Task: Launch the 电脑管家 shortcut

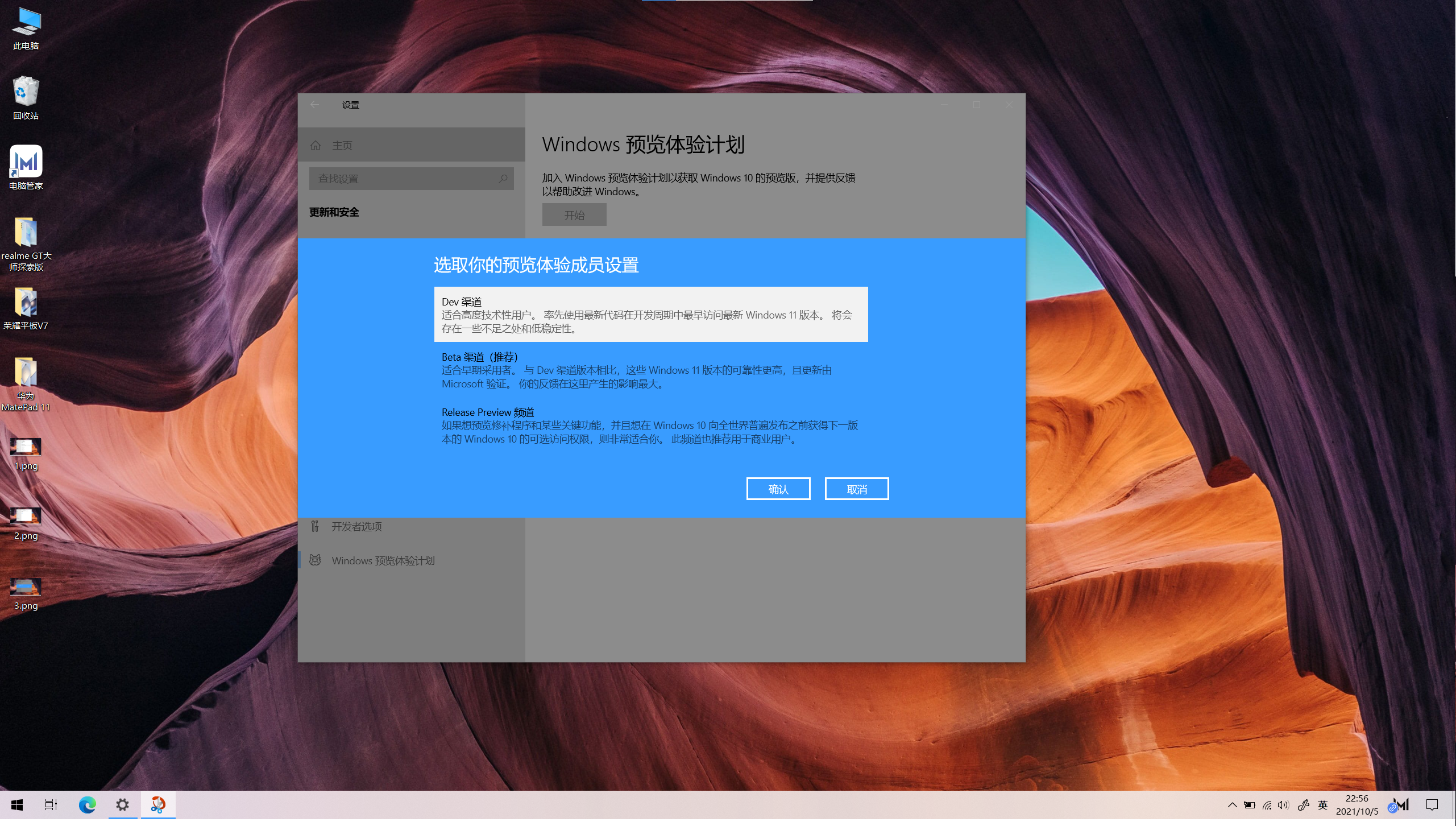Action: [26, 168]
